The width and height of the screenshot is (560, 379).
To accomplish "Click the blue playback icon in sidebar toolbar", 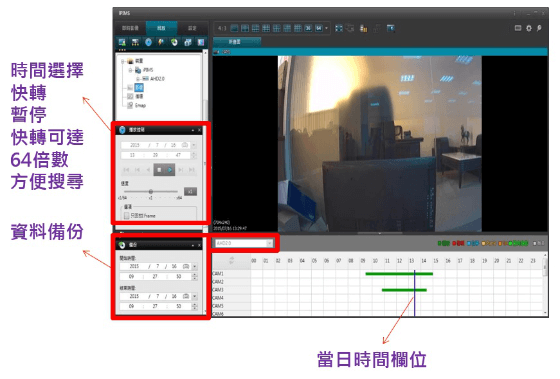I will click(148, 42).
